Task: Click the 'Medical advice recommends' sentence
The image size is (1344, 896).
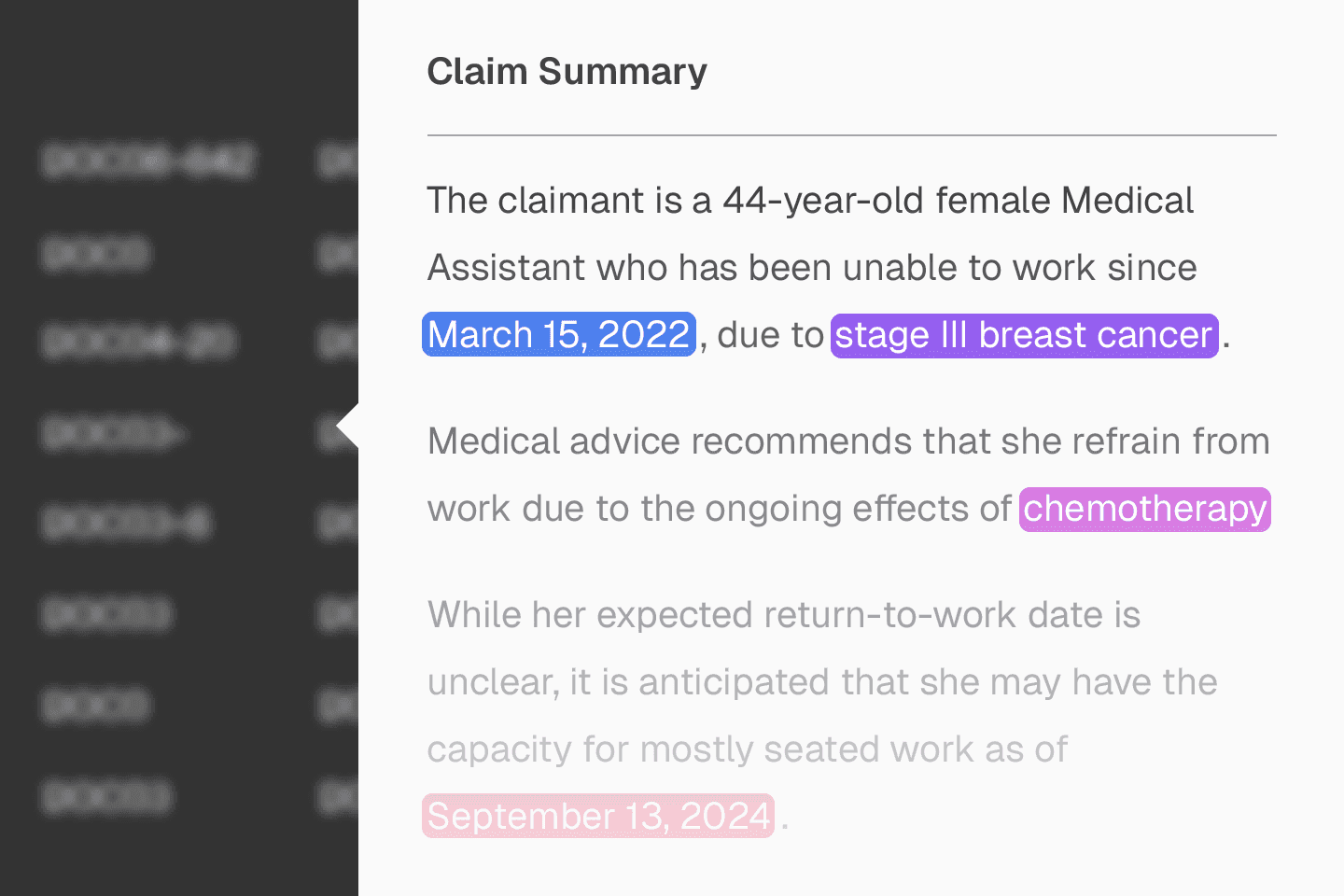Action: click(x=847, y=441)
